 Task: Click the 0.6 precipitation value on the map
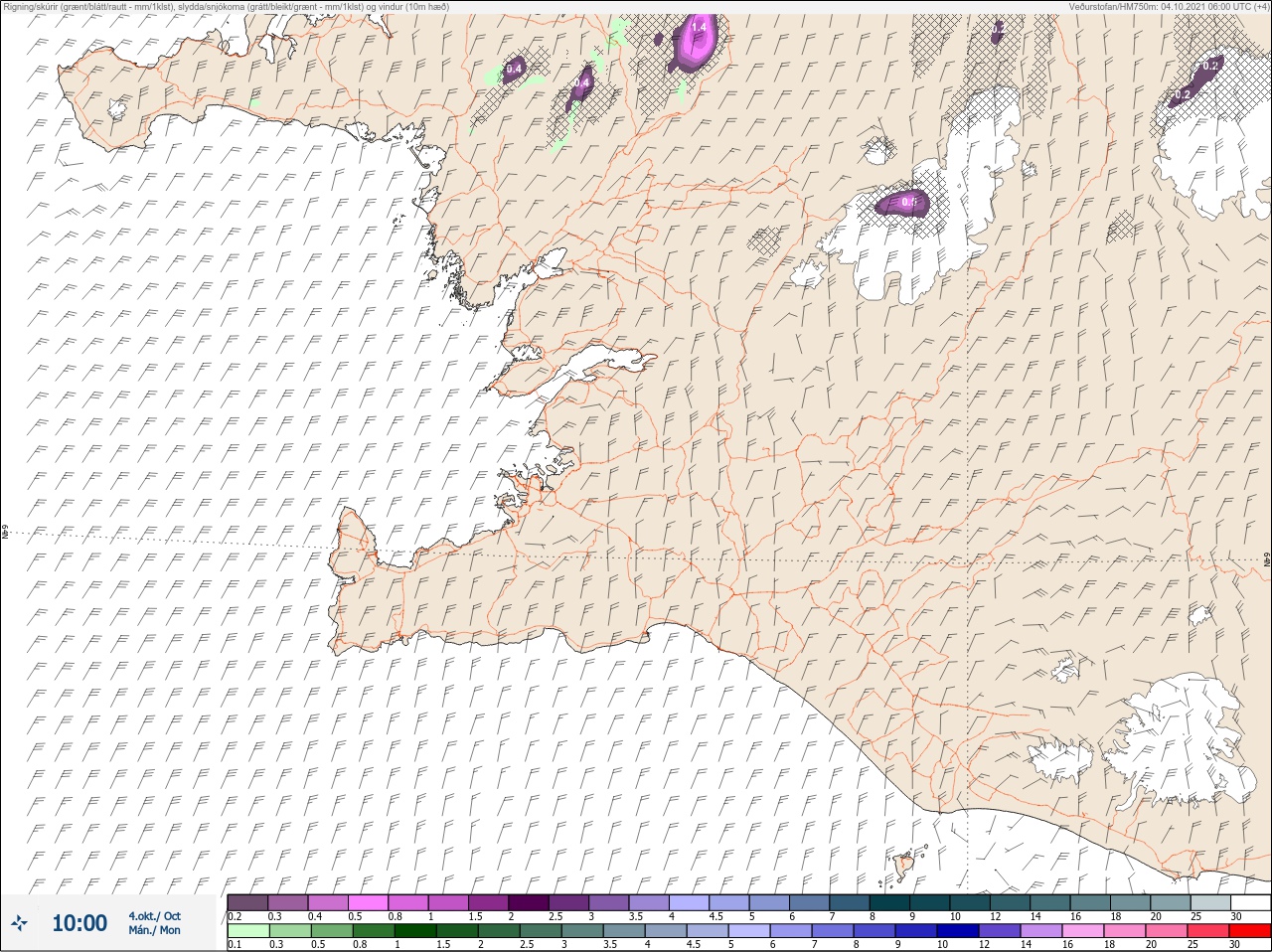point(909,203)
